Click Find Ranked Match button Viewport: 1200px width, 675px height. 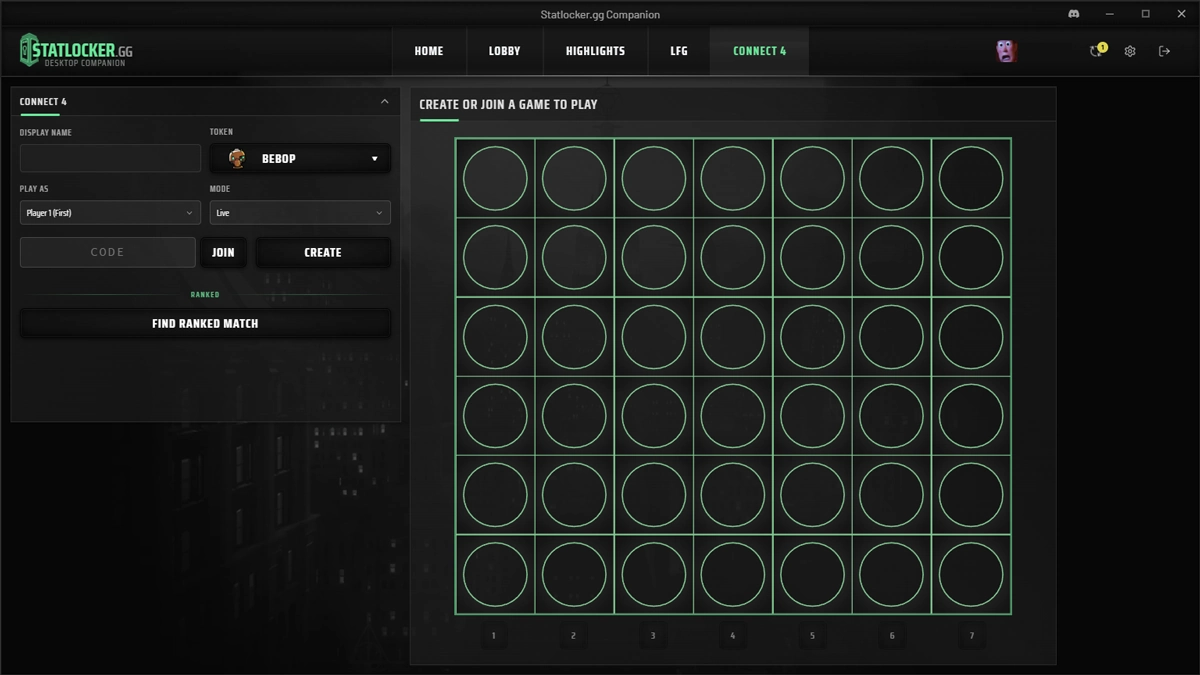click(x=205, y=324)
